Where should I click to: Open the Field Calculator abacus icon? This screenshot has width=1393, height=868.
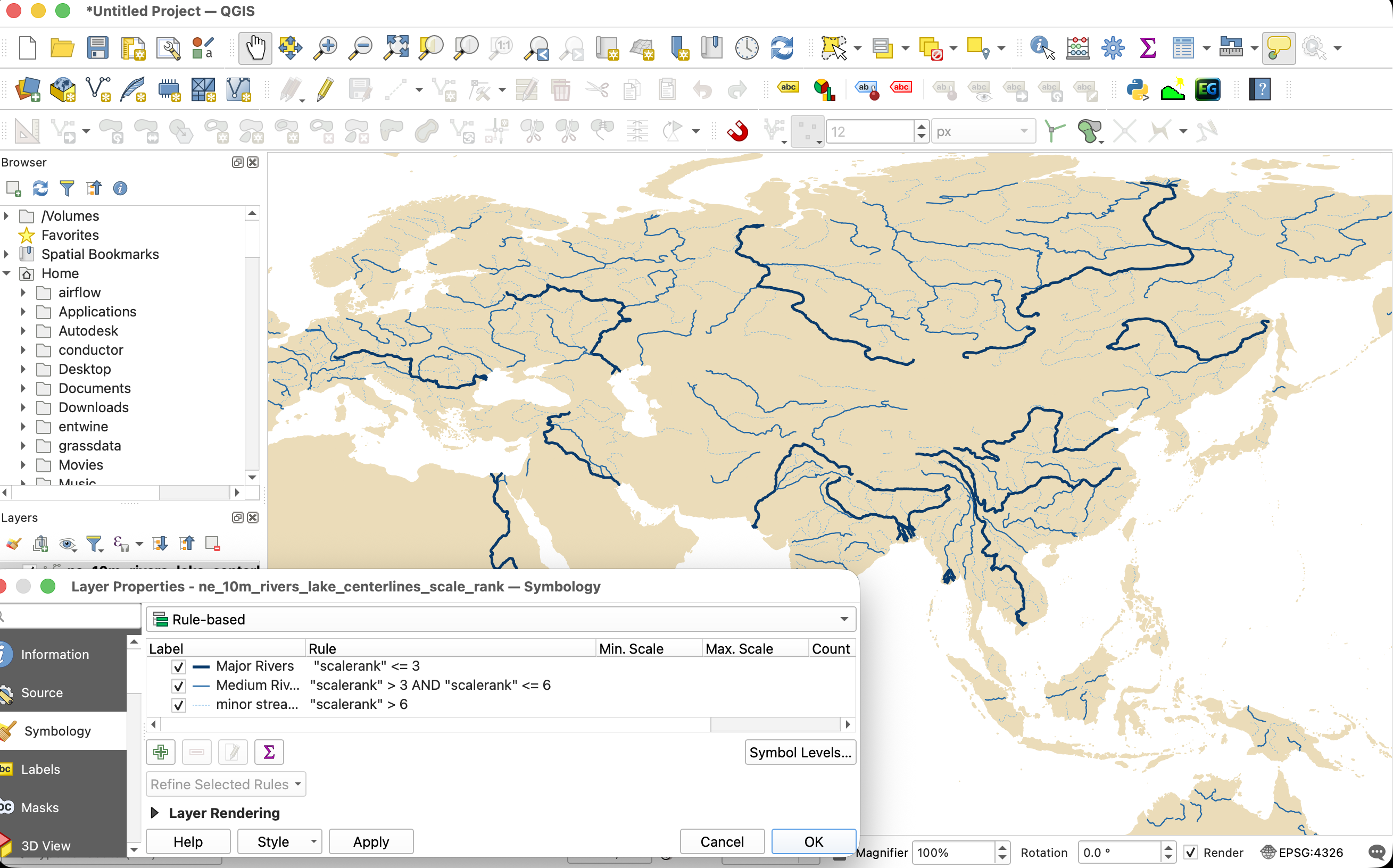click(1078, 48)
